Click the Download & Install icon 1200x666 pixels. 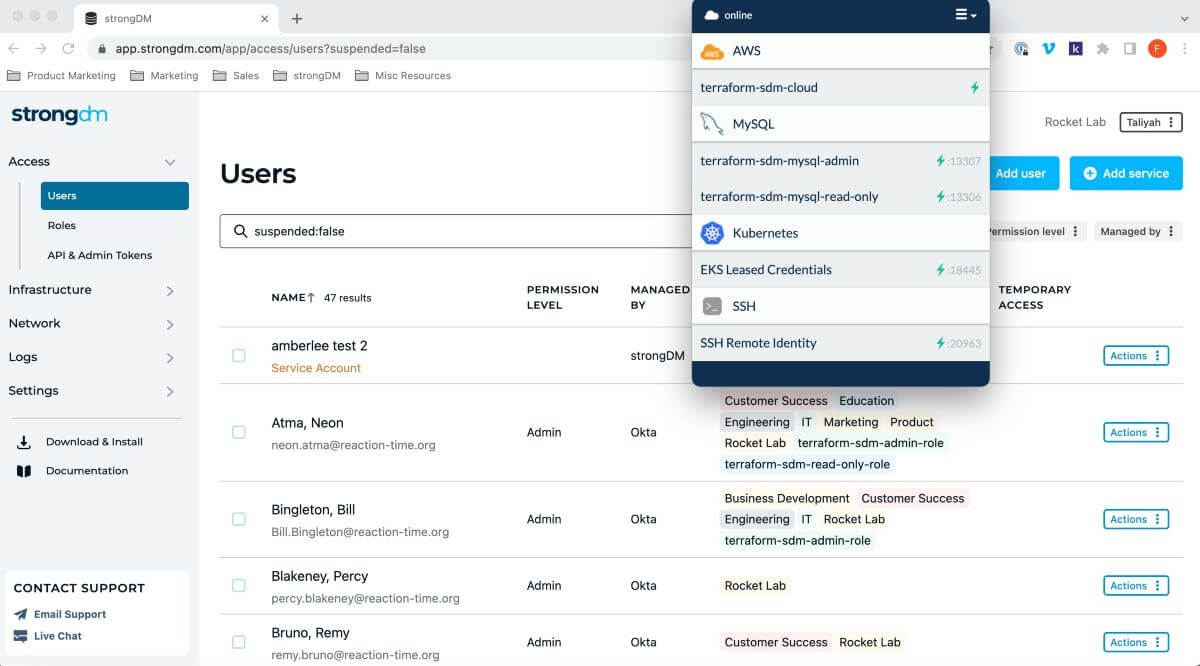pyautogui.click(x=24, y=442)
